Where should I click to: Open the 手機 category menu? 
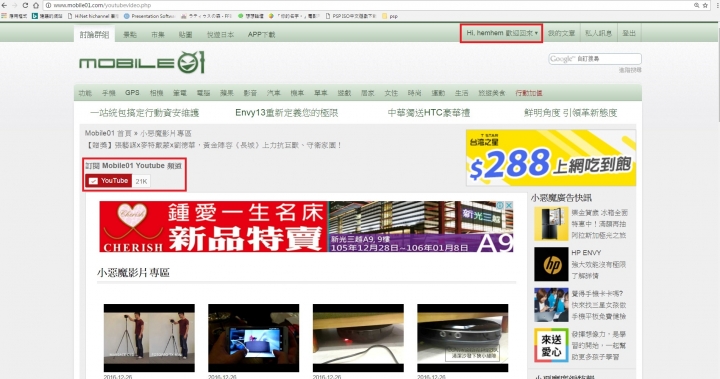(109, 93)
